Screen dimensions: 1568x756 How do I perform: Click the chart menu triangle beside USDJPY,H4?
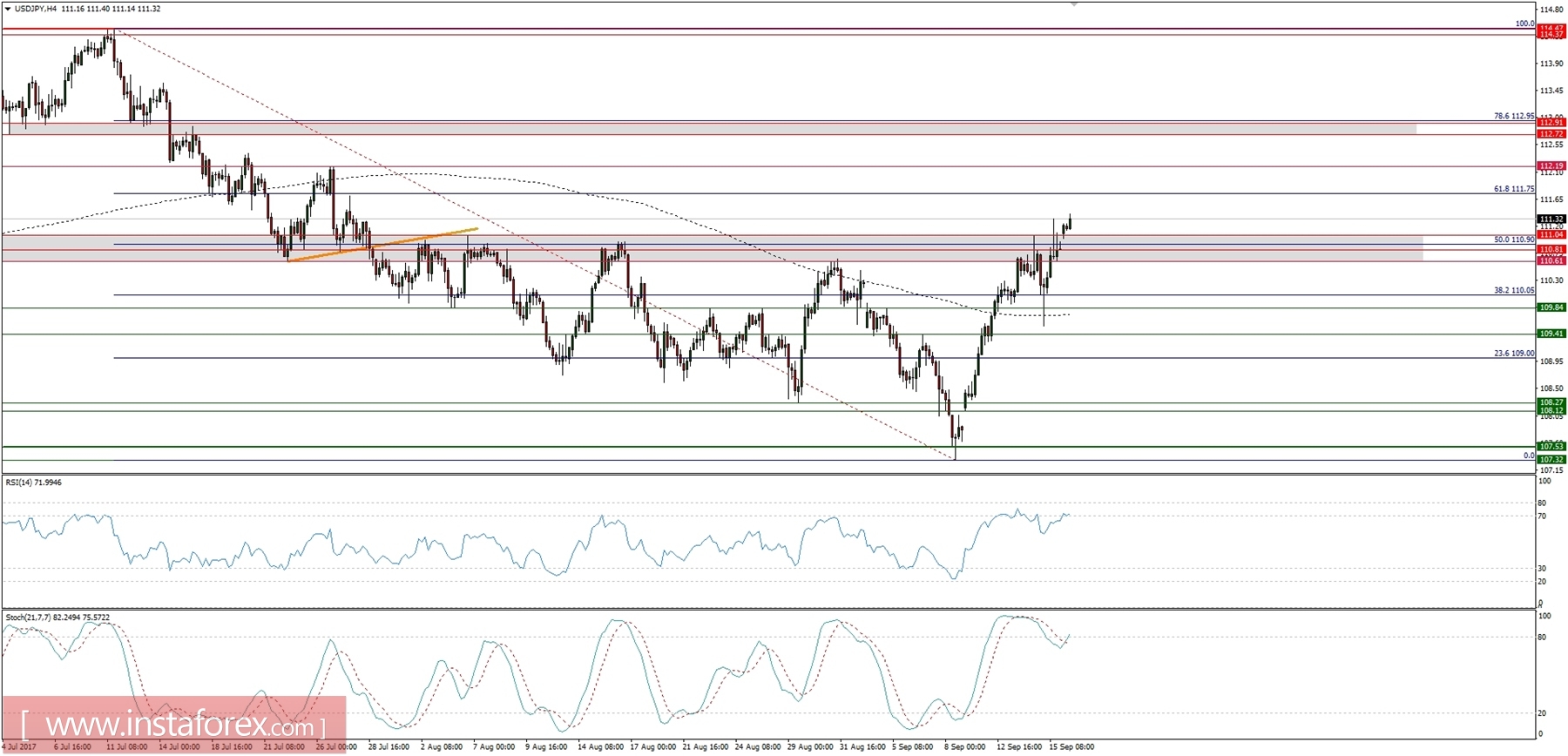click(8, 9)
